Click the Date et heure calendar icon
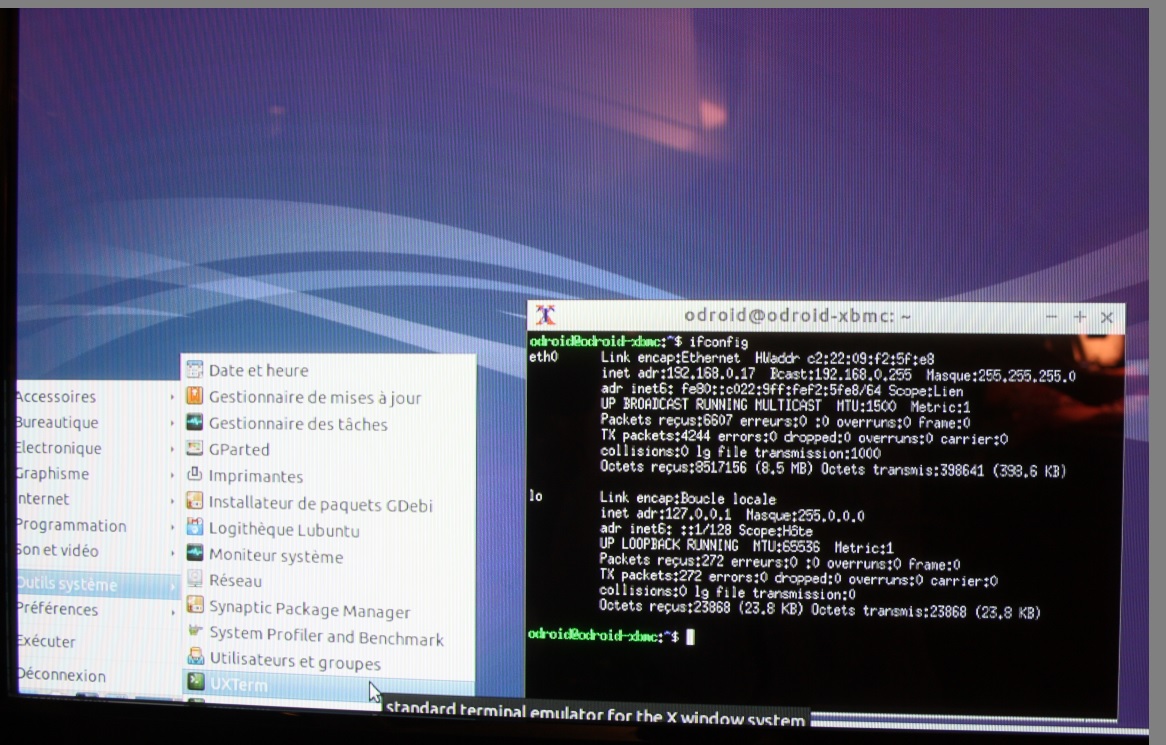Screen dimensions: 1166x745 [195, 370]
